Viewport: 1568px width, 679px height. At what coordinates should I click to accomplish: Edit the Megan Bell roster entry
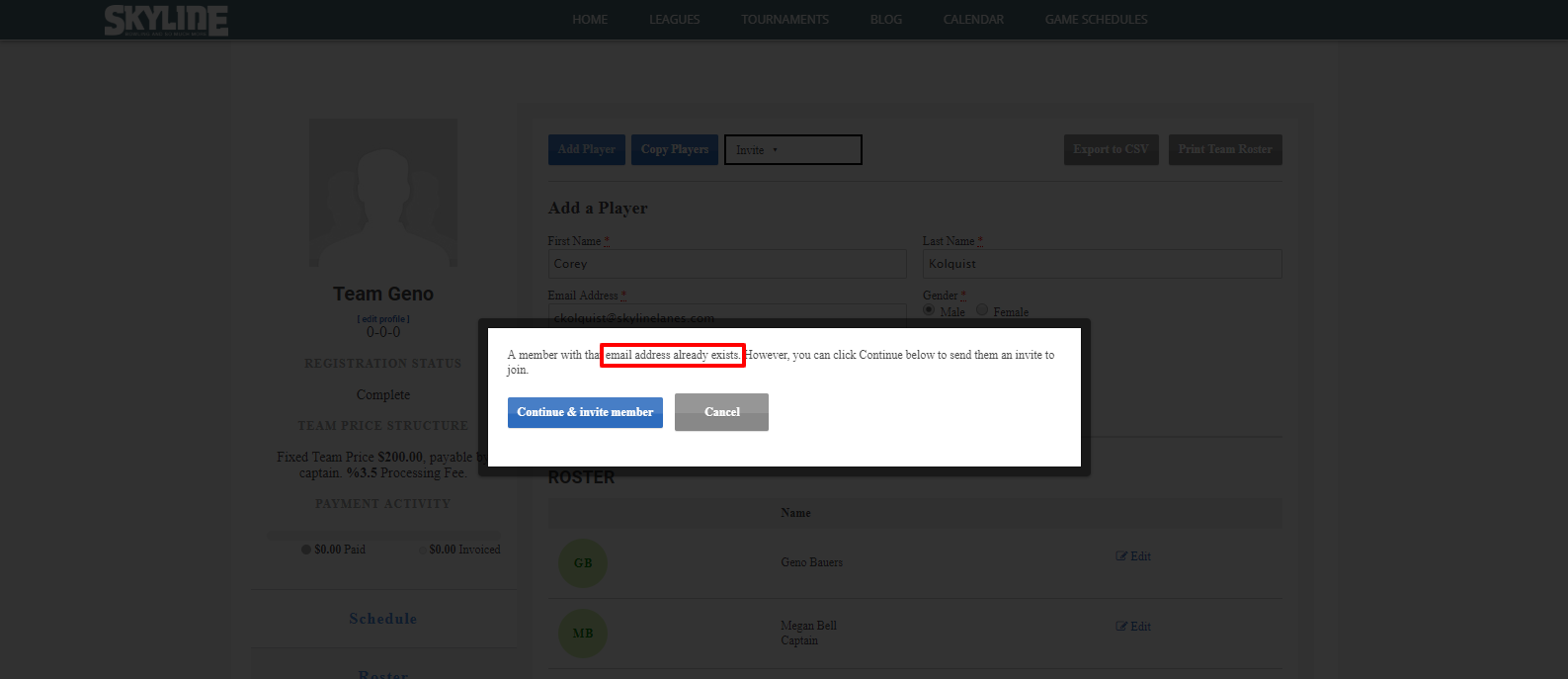coord(1133,627)
